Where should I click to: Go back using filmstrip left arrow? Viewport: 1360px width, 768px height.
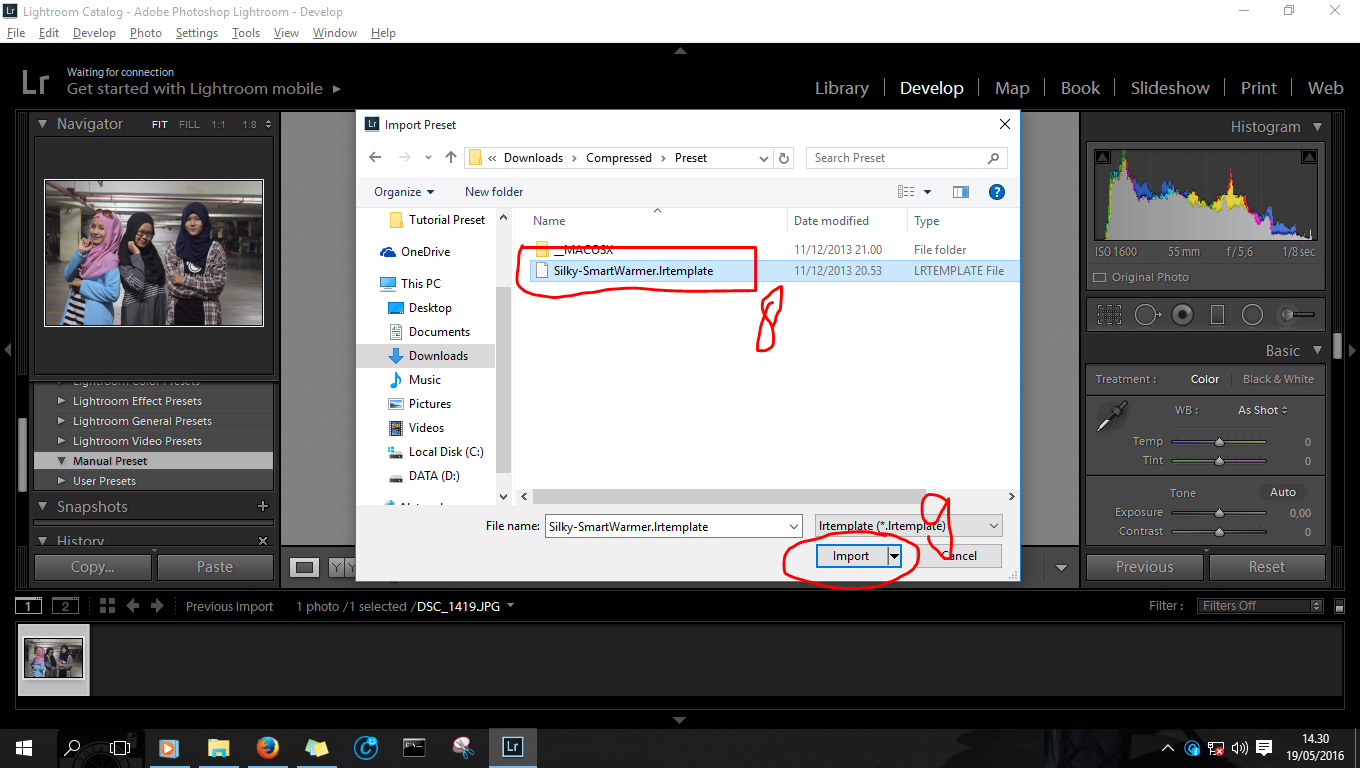131,606
